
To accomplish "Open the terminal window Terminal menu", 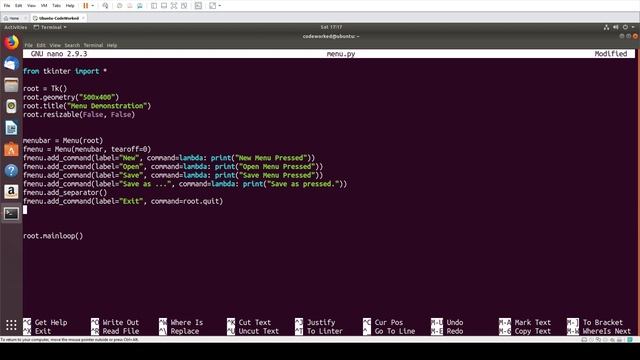I will coord(93,45).
